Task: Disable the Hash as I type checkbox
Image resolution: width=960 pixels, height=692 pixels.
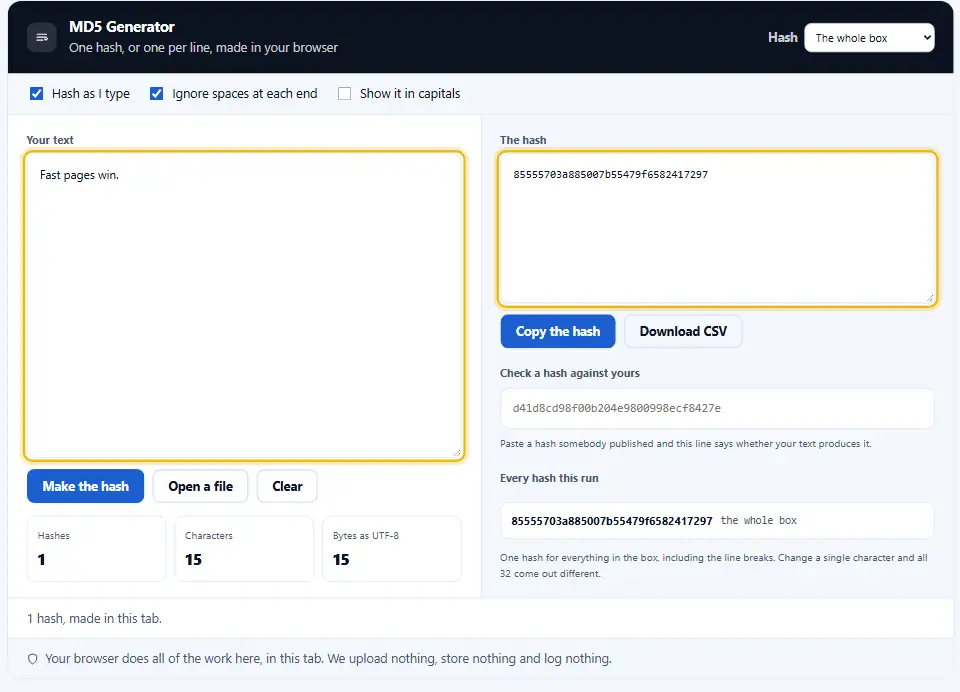Action: pyautogui.click(x=37, y=94)
